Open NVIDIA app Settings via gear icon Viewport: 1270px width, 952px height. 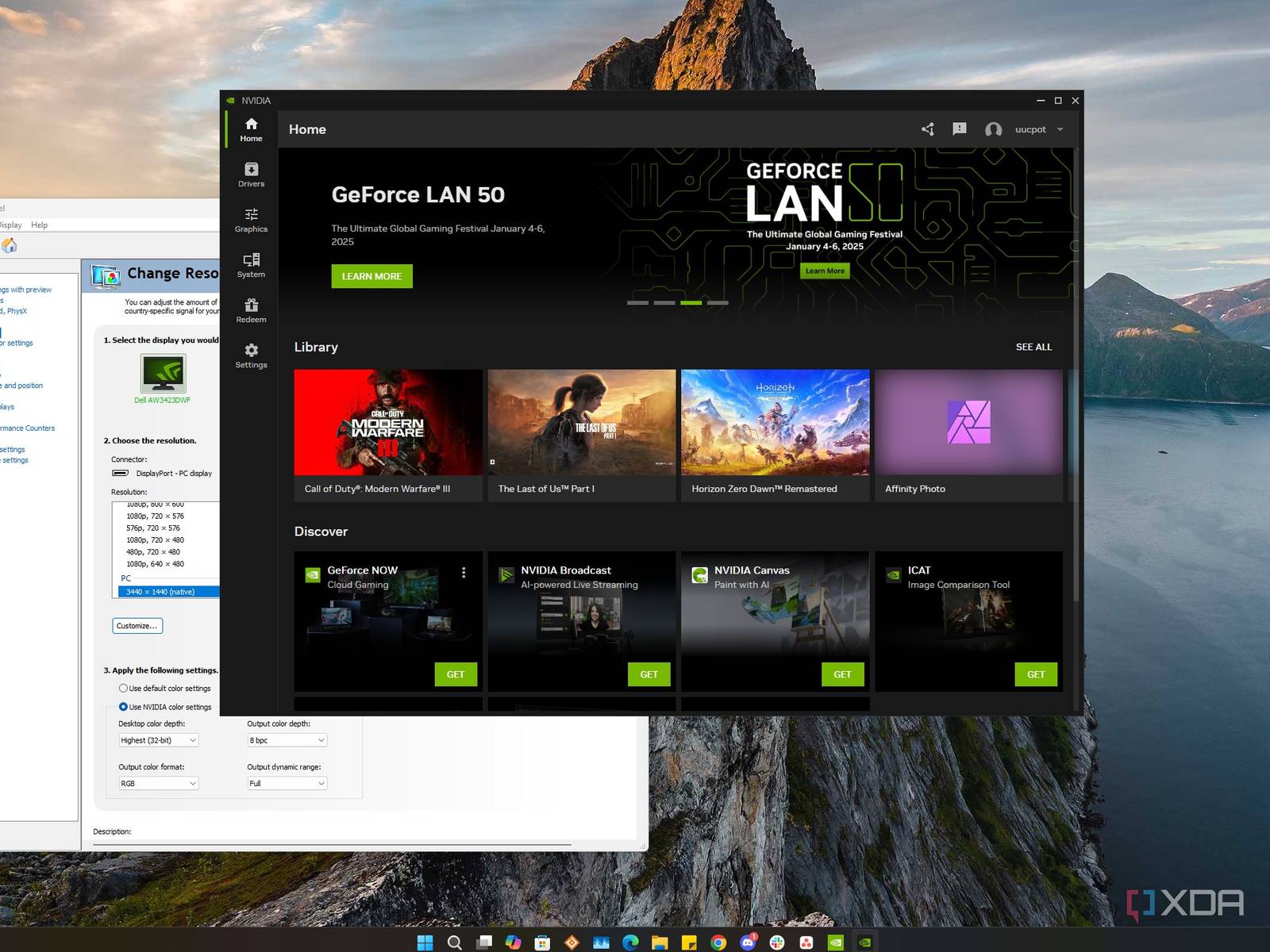coord(251,355)
